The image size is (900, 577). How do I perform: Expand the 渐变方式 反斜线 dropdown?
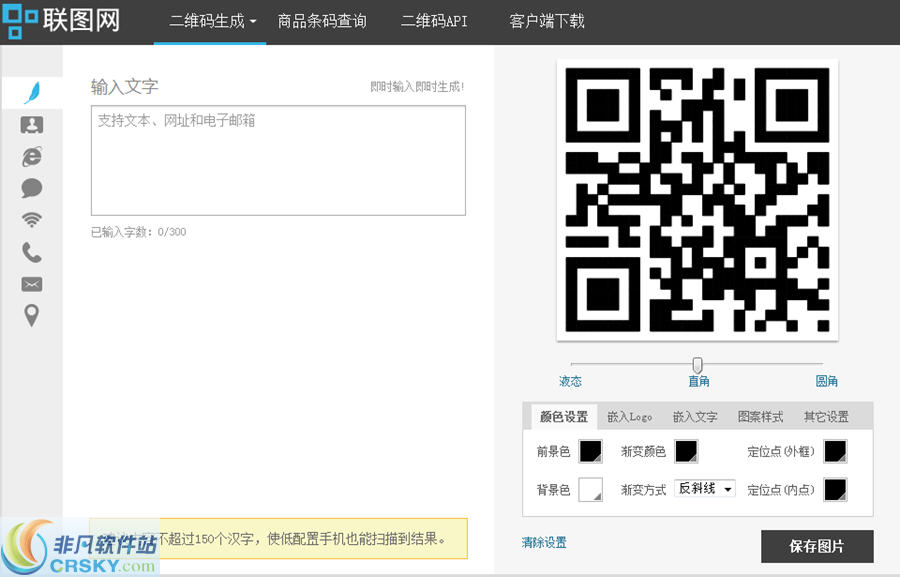click(705, 489)
